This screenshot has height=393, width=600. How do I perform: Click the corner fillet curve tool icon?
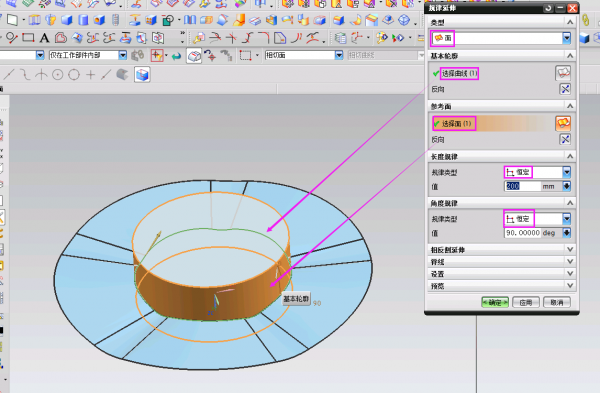[x=264, y=38]
